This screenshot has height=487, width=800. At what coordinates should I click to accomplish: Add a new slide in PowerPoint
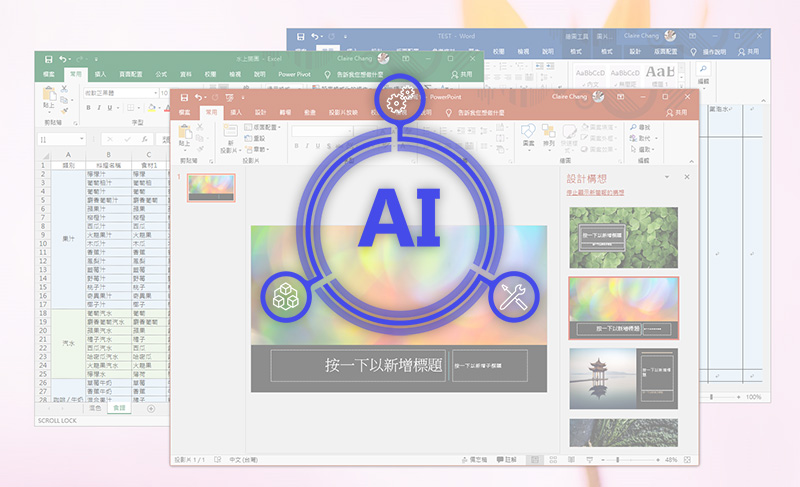point(230,139)
